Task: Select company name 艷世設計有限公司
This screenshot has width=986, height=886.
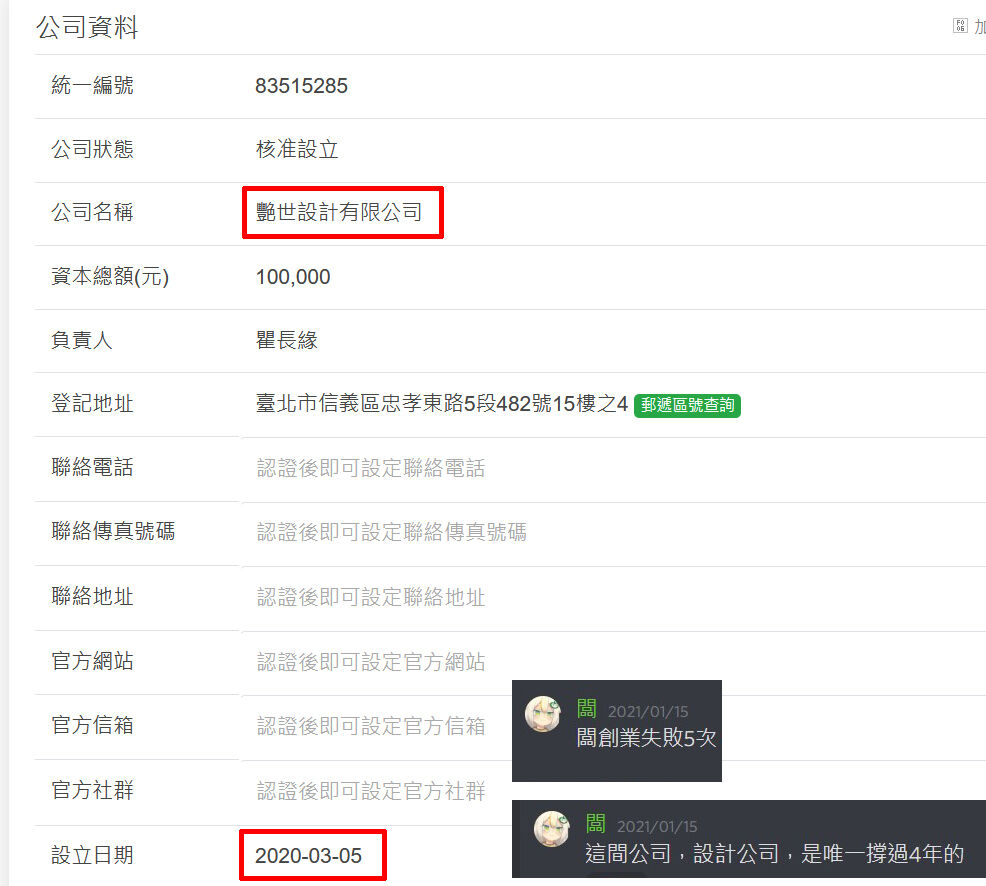Action: tap(339, 212)
